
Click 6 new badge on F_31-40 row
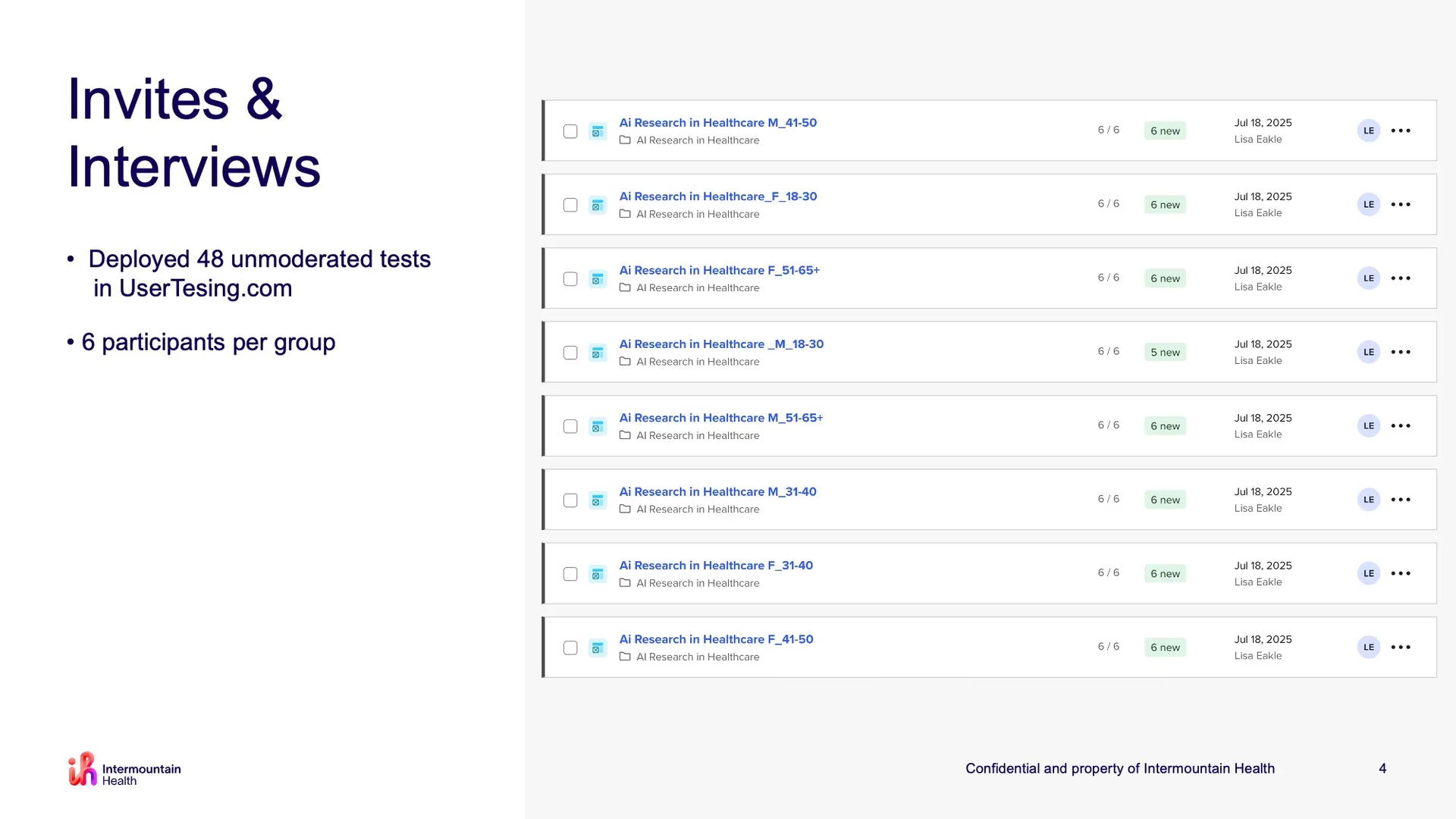1165,574
